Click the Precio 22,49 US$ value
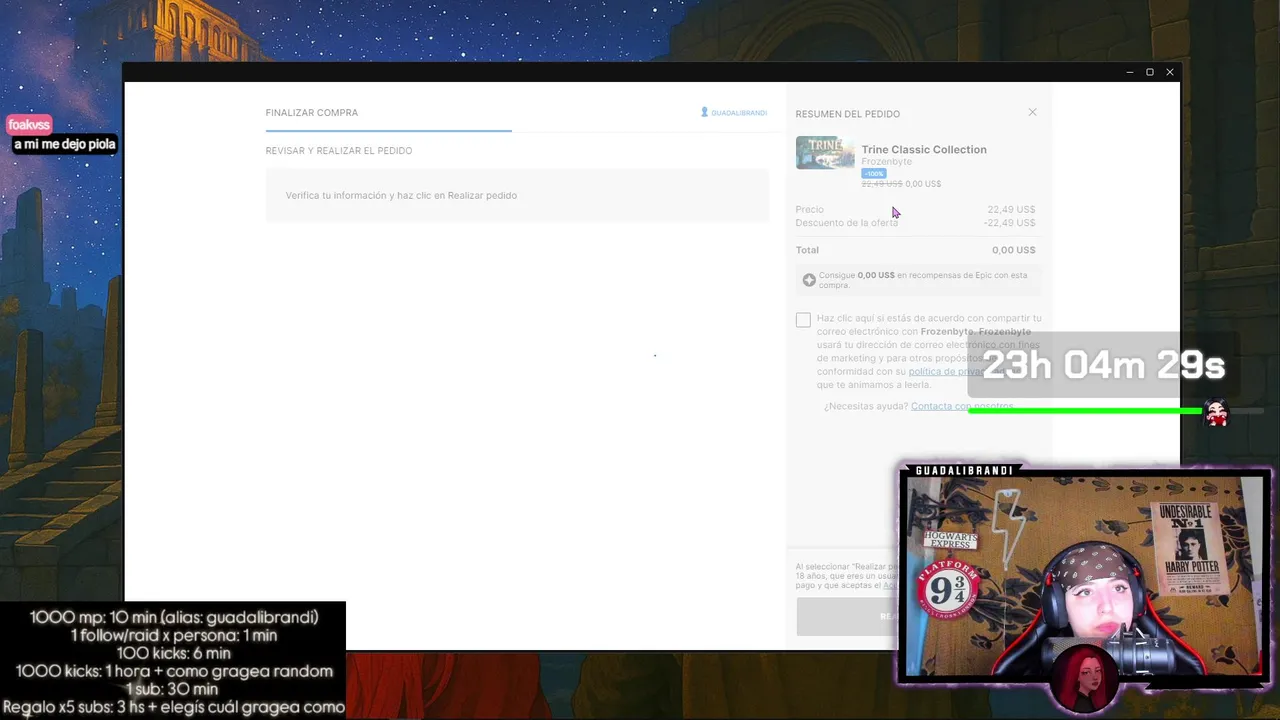Screen dimensions: 1280x720 click(1011, 209)
